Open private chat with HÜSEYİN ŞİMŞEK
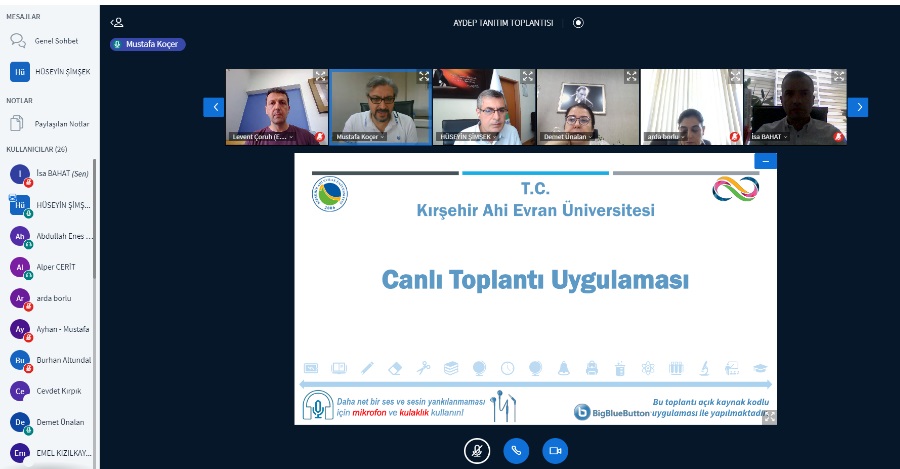This screenshot has height=469, width=900. click(x=50, y=72)
